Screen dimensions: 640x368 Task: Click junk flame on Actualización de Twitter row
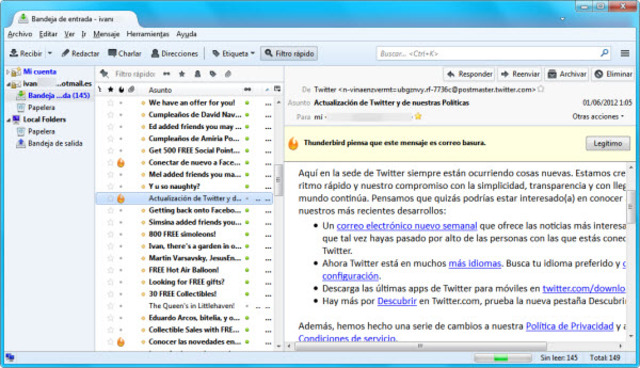pos(121,199)
